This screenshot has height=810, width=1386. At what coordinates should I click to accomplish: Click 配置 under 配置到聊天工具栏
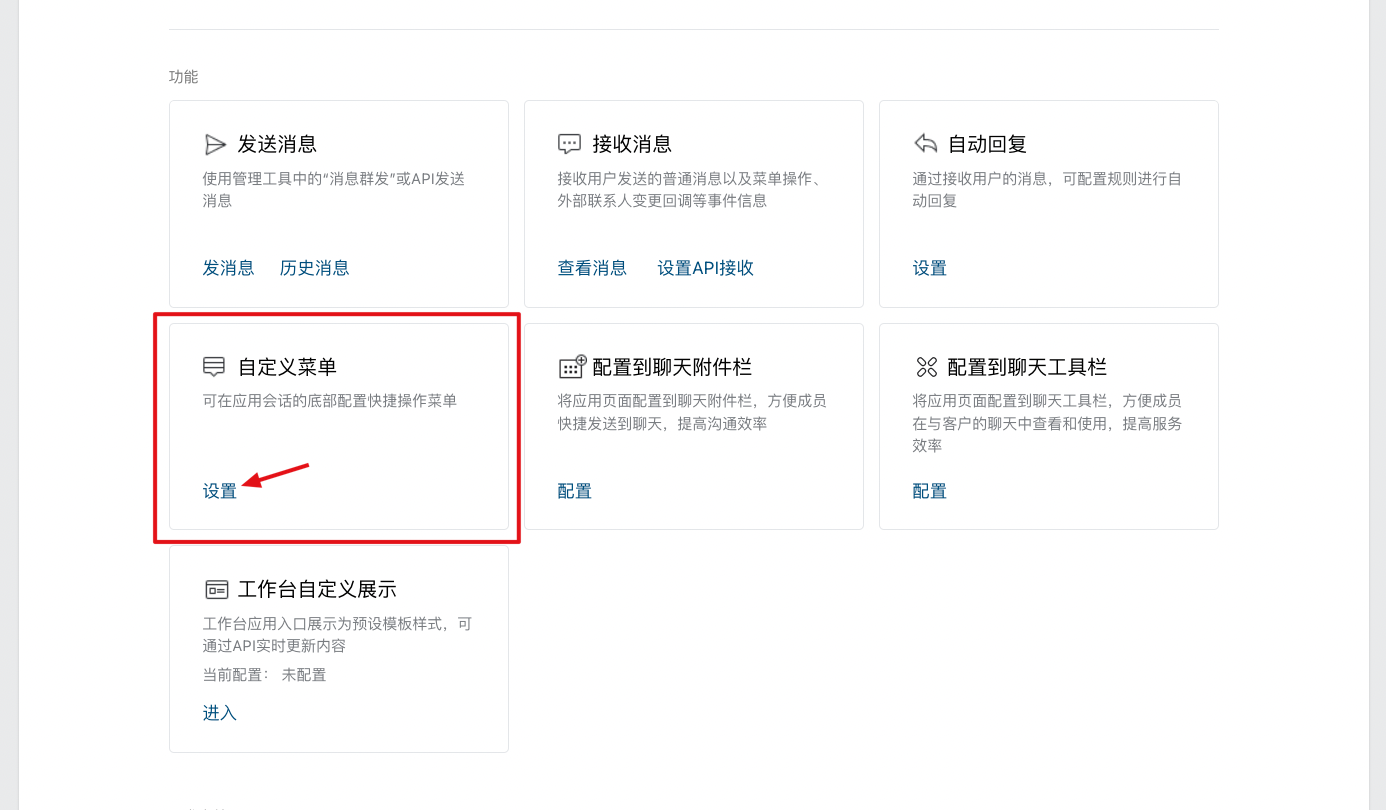[x=930, y=491]
